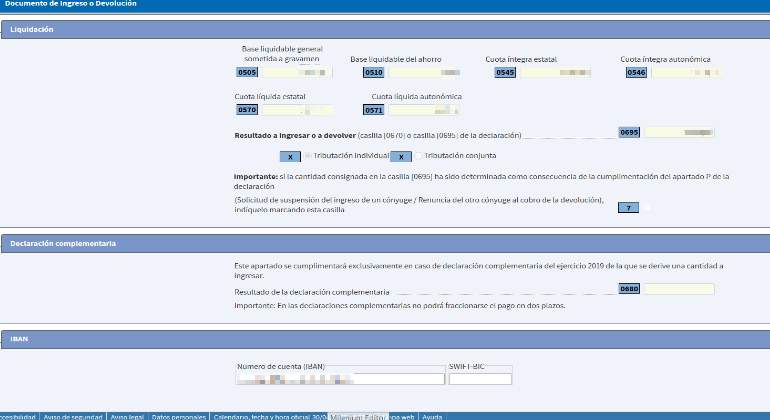770x420 pixels.
Task: Click the complementary result field 0680
Action: (679, 289)
